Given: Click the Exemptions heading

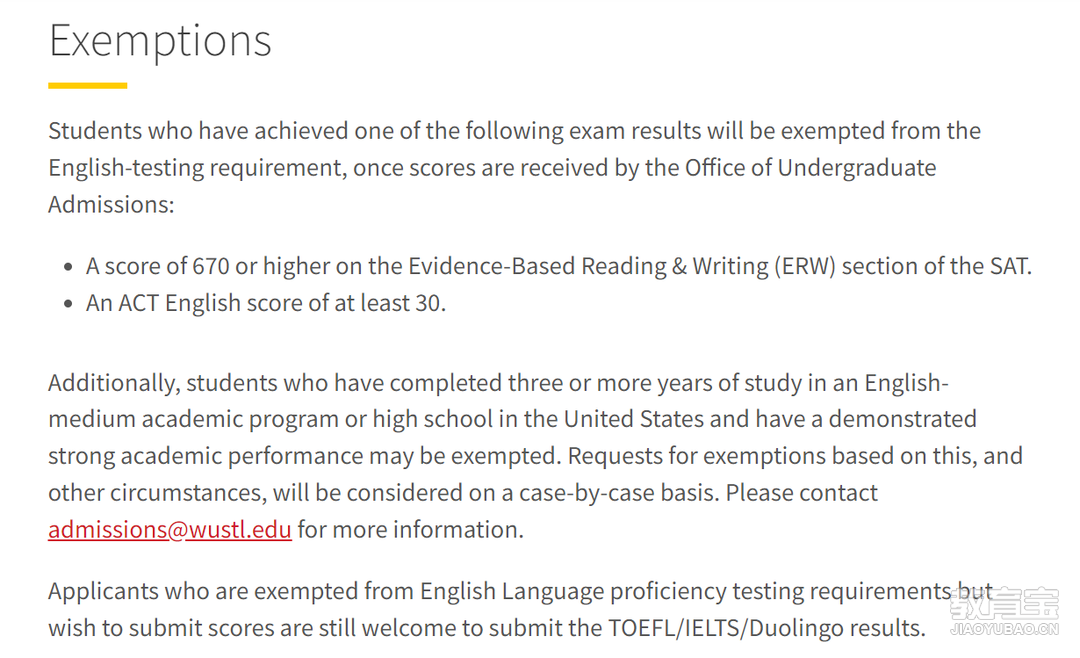Looking at the screenshot, I should click(160, 40).
